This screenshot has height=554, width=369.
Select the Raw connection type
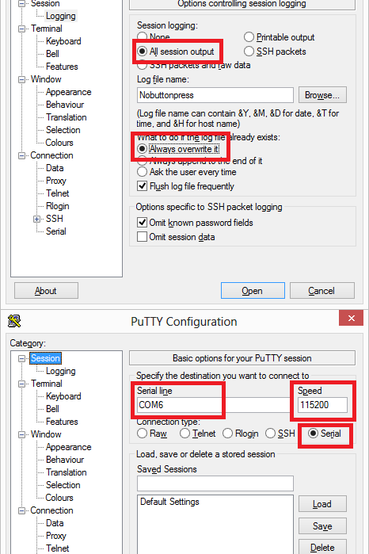point(142,434)
